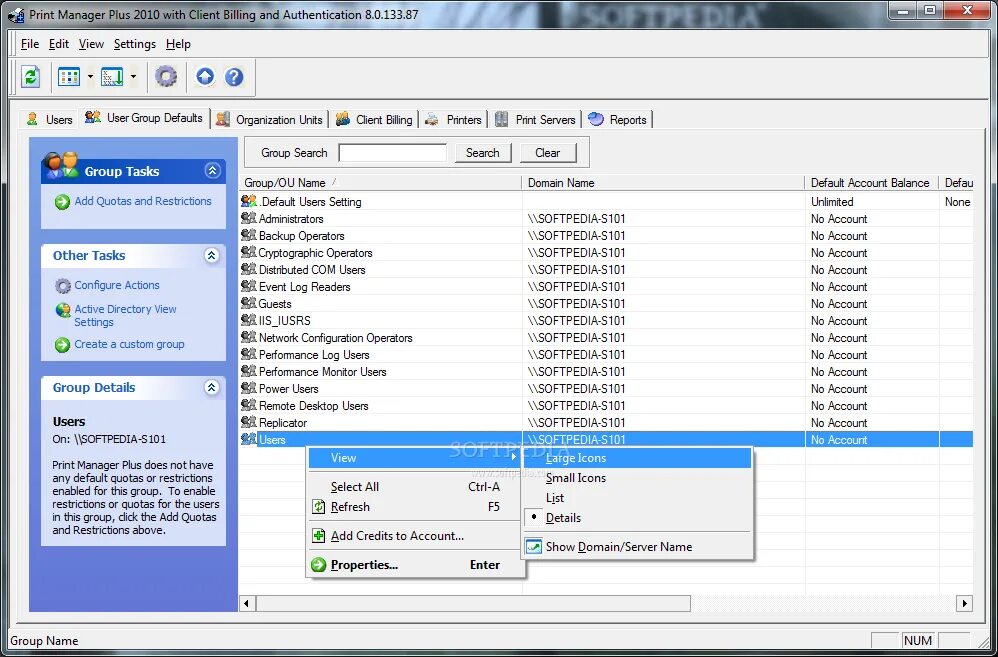Click the blue up-arrow toolbar icon
Viewport: 998px width, 657px height.
(204, 77)
